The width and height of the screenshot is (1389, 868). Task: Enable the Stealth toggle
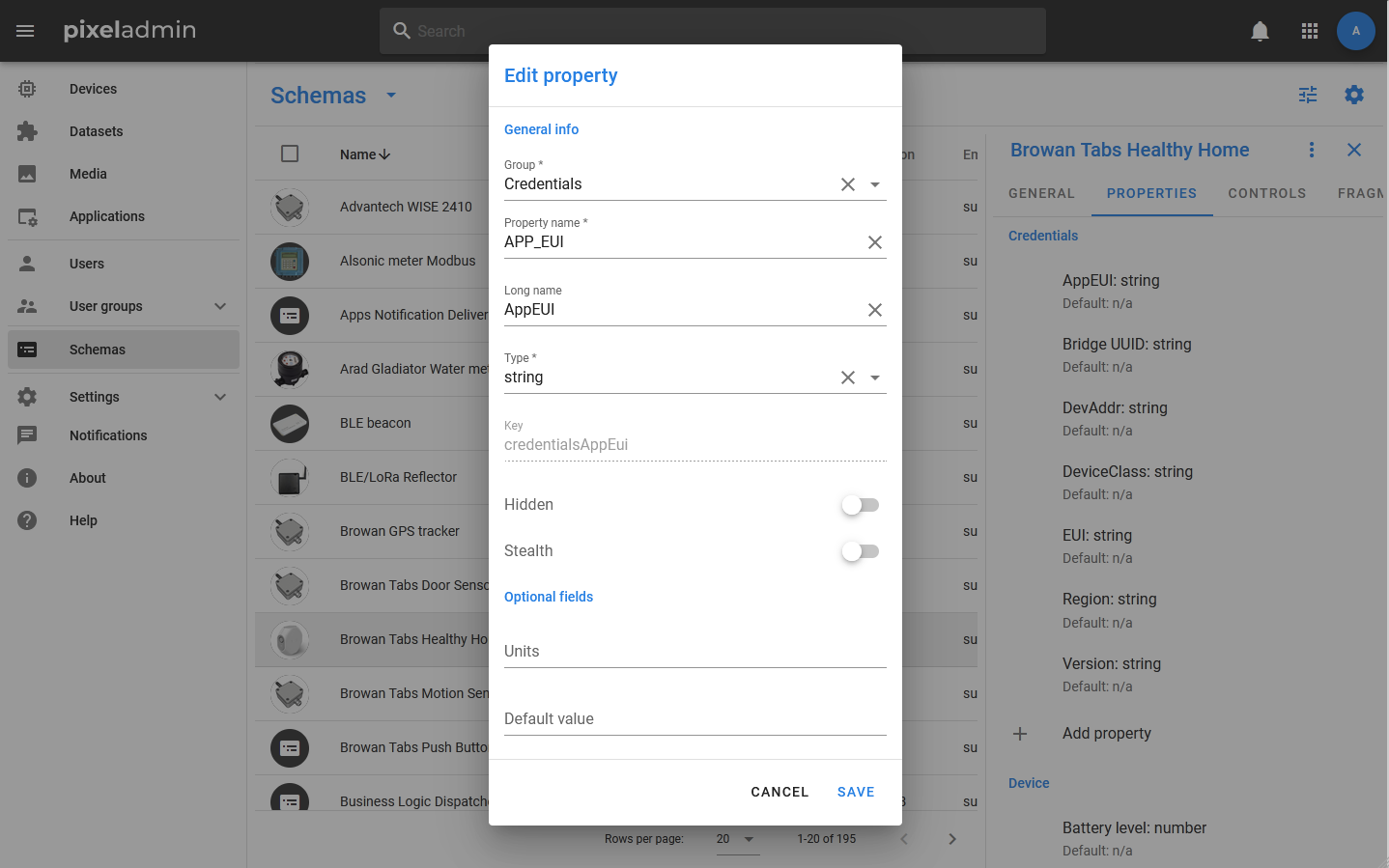[x=860, y=551]
